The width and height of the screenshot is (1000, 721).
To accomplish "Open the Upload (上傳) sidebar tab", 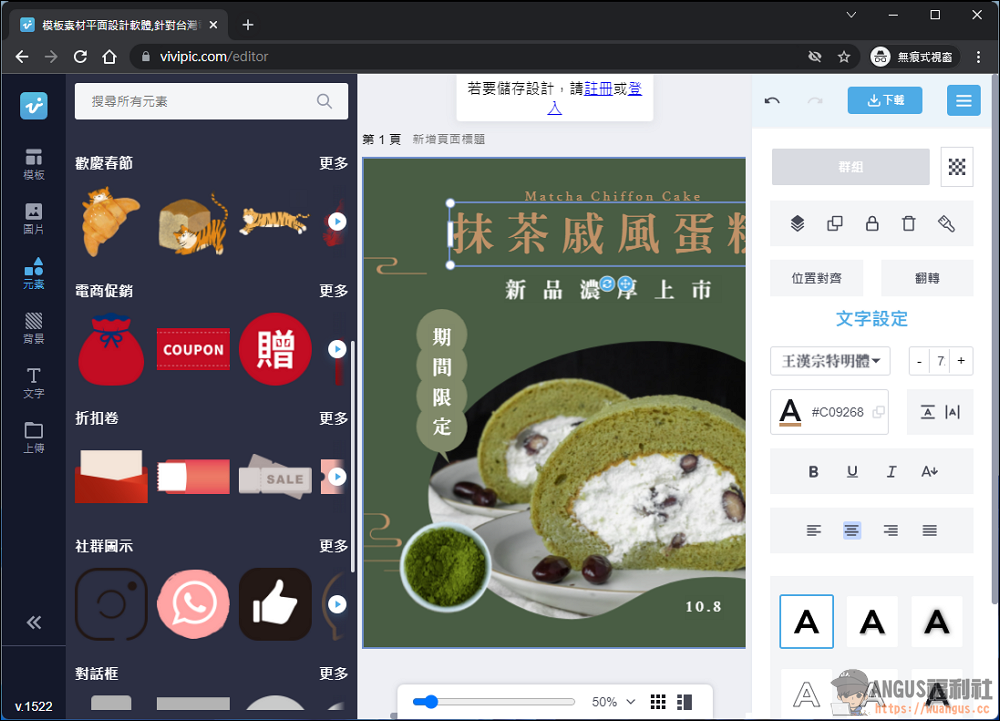I will pyautogui.click(x=34, y=437).
